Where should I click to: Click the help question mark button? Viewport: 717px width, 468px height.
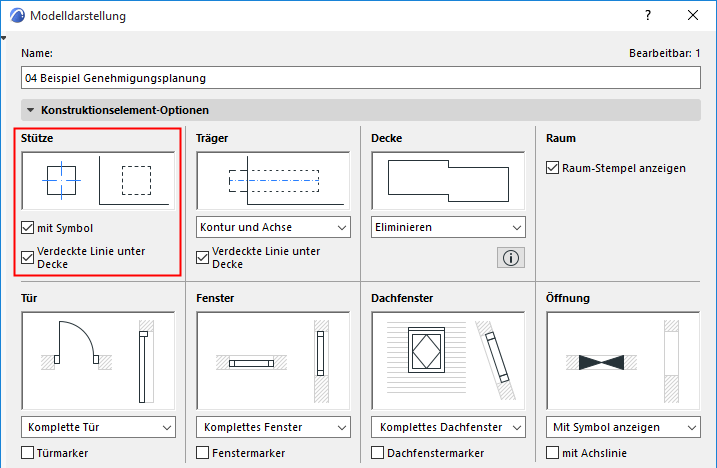pos(648,16)
